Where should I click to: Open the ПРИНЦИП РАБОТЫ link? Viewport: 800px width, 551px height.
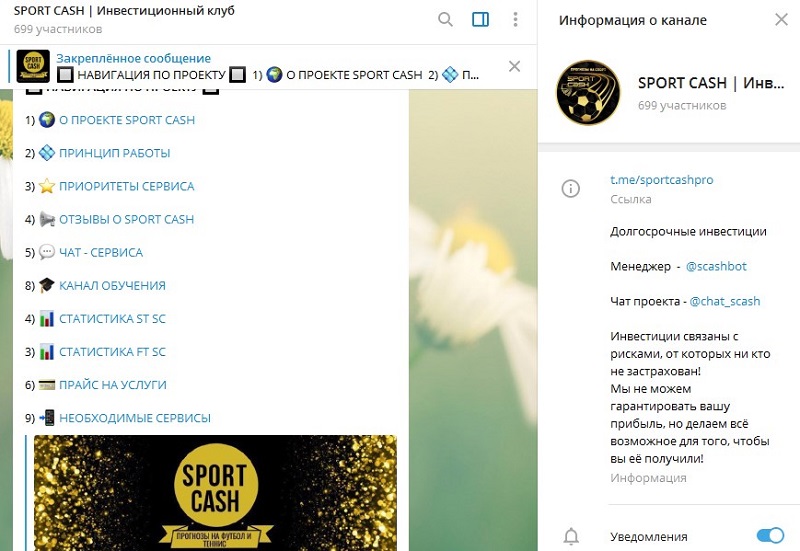114,153
